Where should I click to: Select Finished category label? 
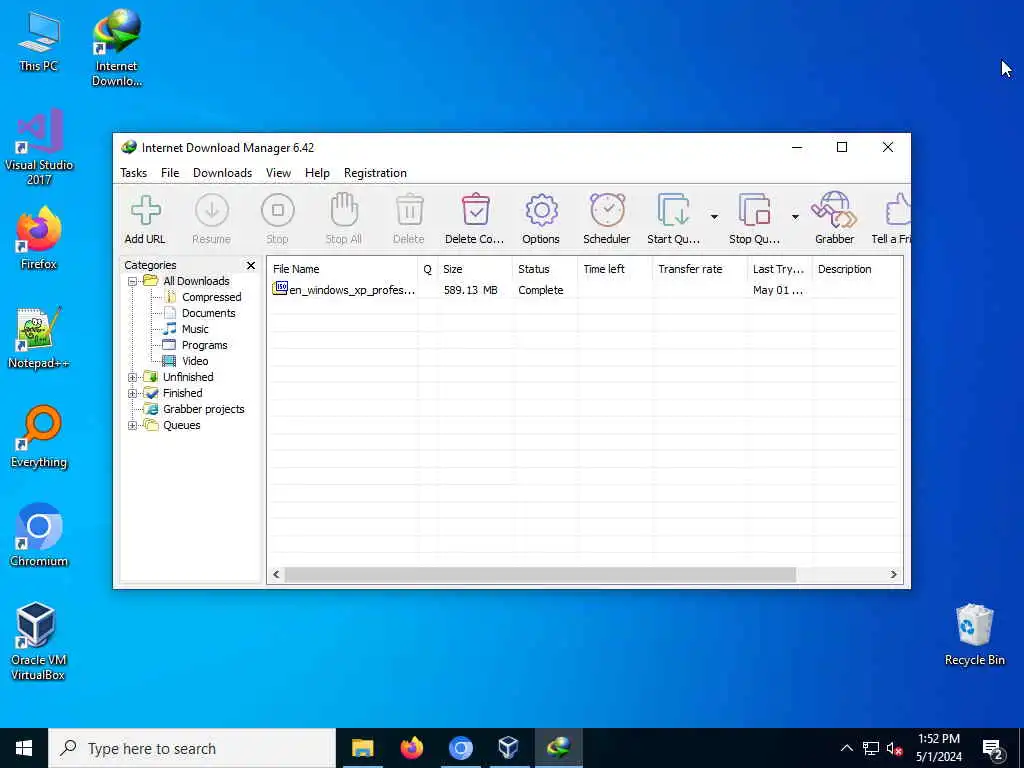pyautogui.click(x=182, y=393)
